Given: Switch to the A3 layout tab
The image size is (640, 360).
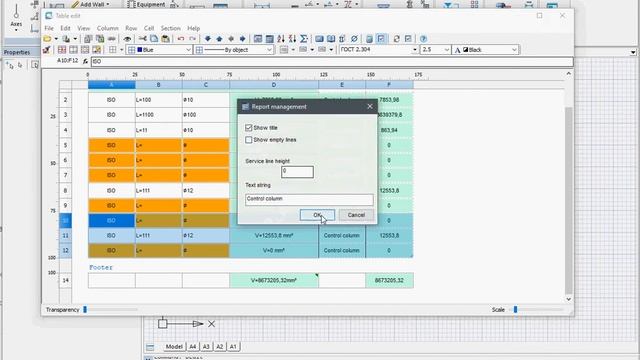Looking at the screenshot, I should pos(206,347).
